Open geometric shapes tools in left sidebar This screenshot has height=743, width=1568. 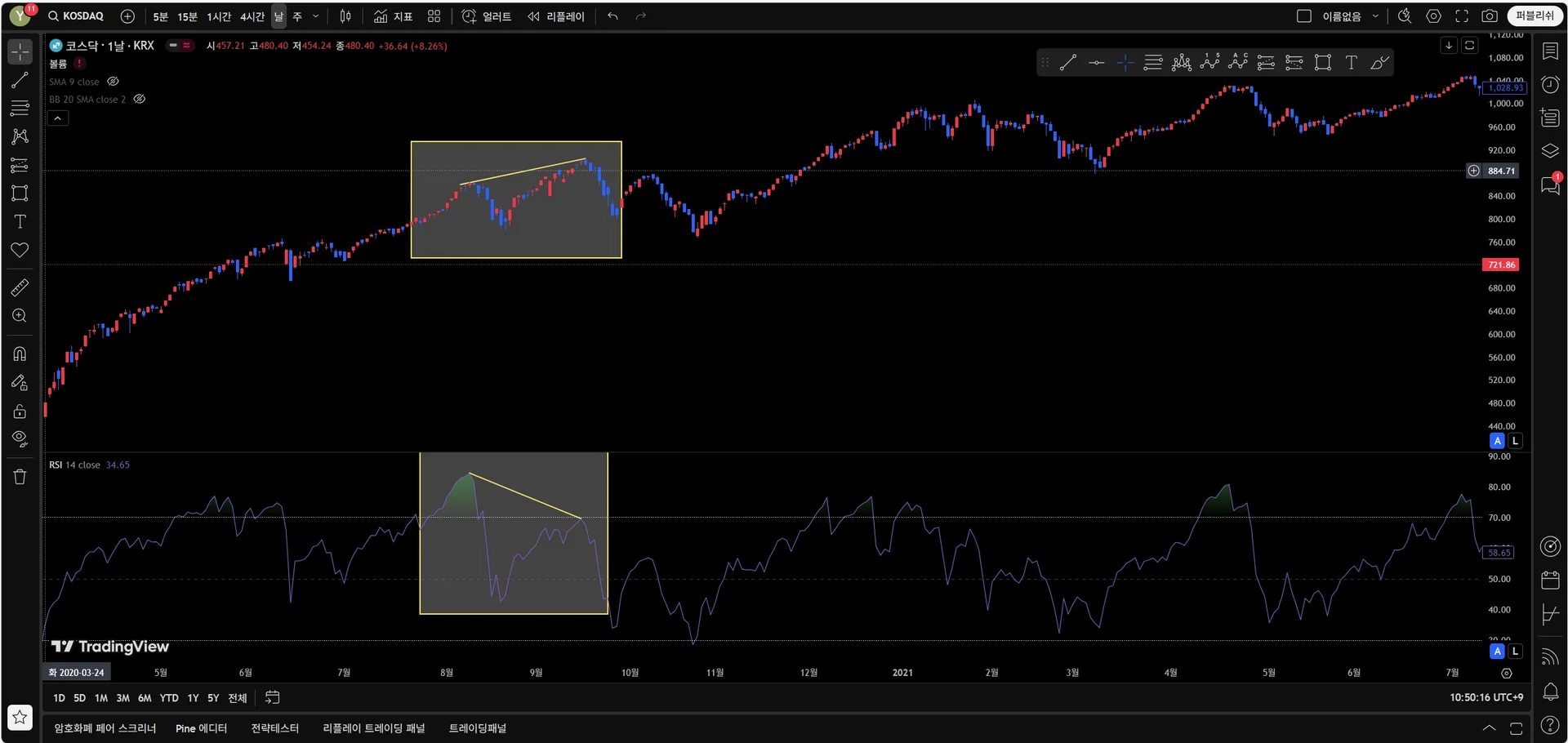(20, 194)
